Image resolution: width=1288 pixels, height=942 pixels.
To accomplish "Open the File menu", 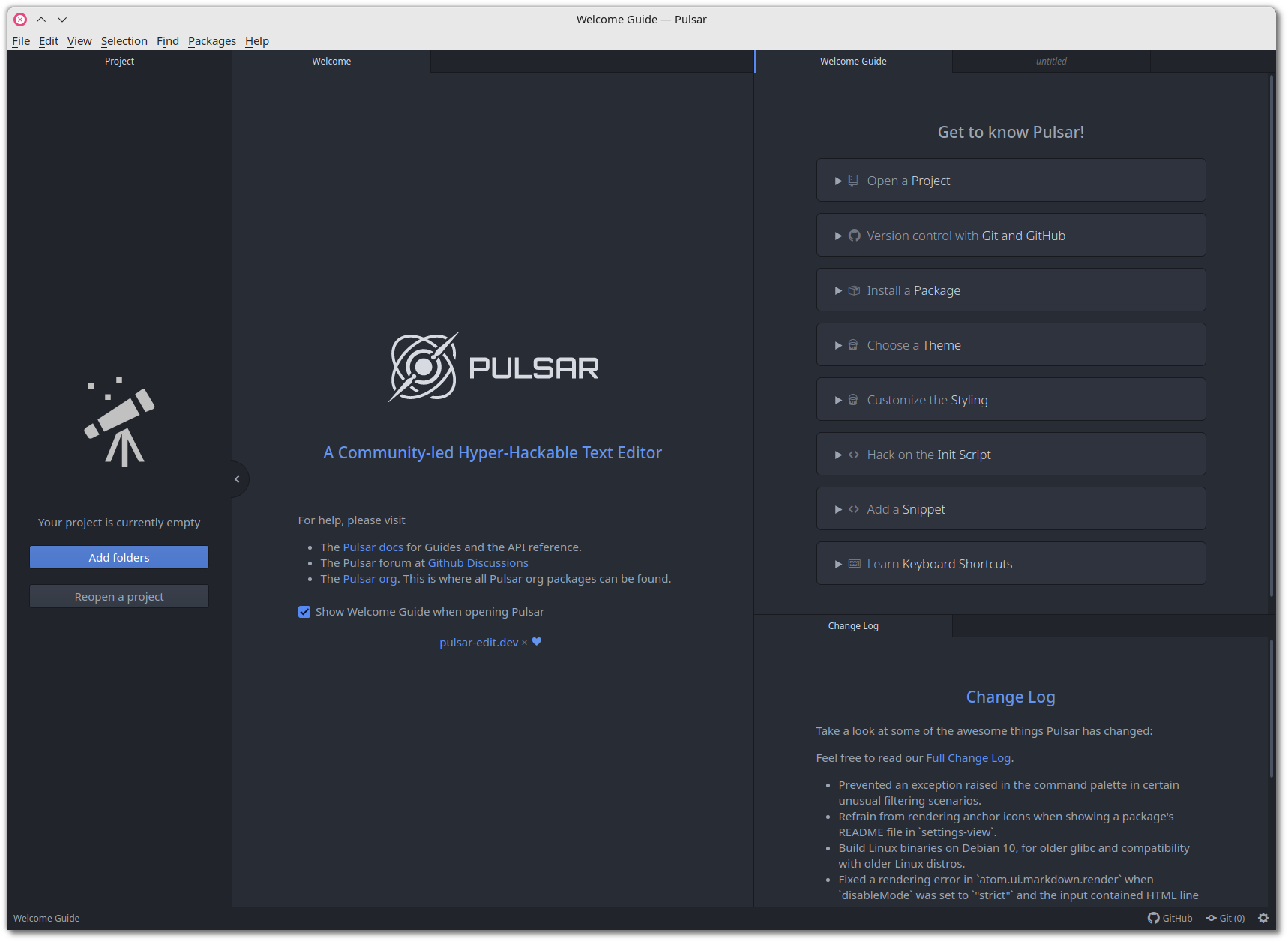I will tap(21, 41).
